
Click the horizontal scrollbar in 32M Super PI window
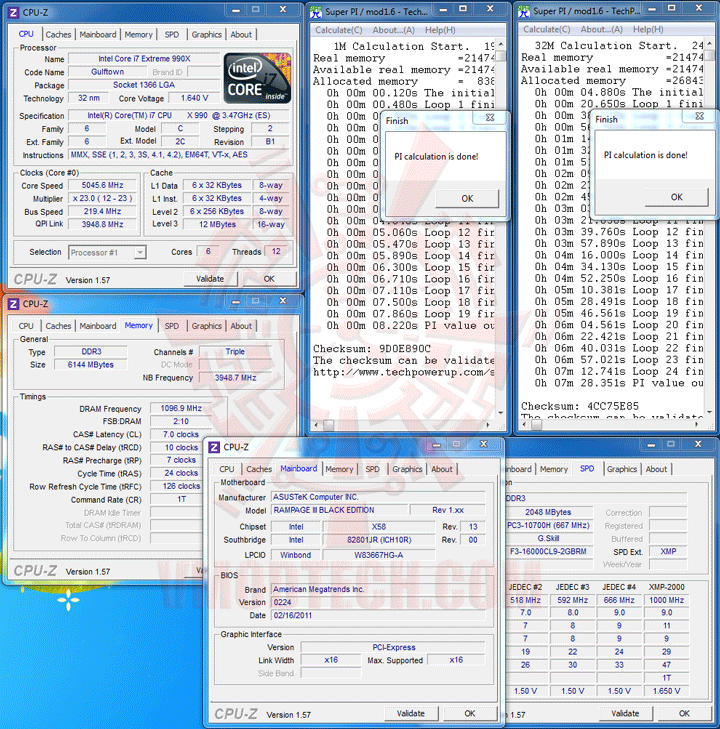(x=611, y=424)
